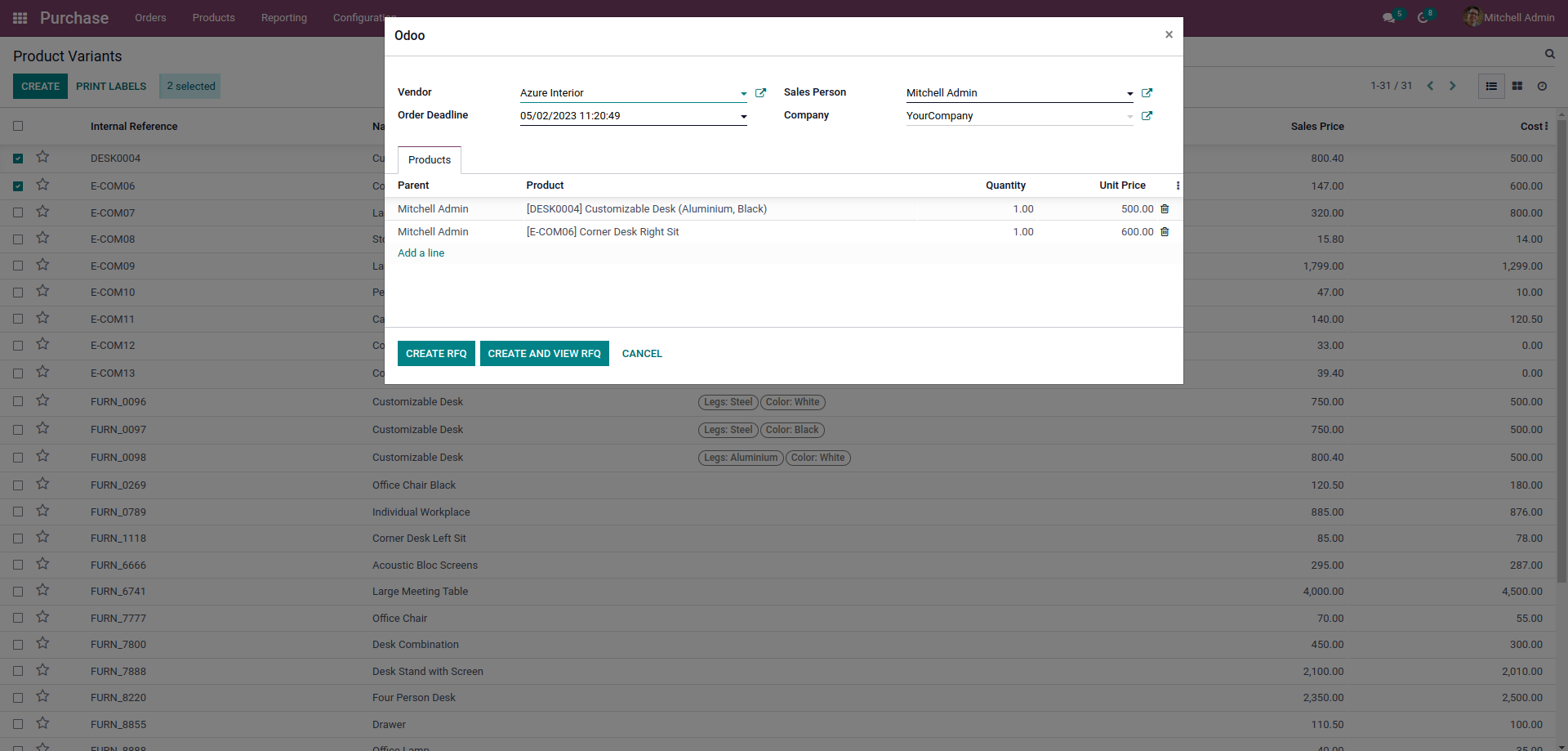This screenshot has height=751, width=1568.
Task: Toggle the select-all header checkbox
Action: (18, 126)
